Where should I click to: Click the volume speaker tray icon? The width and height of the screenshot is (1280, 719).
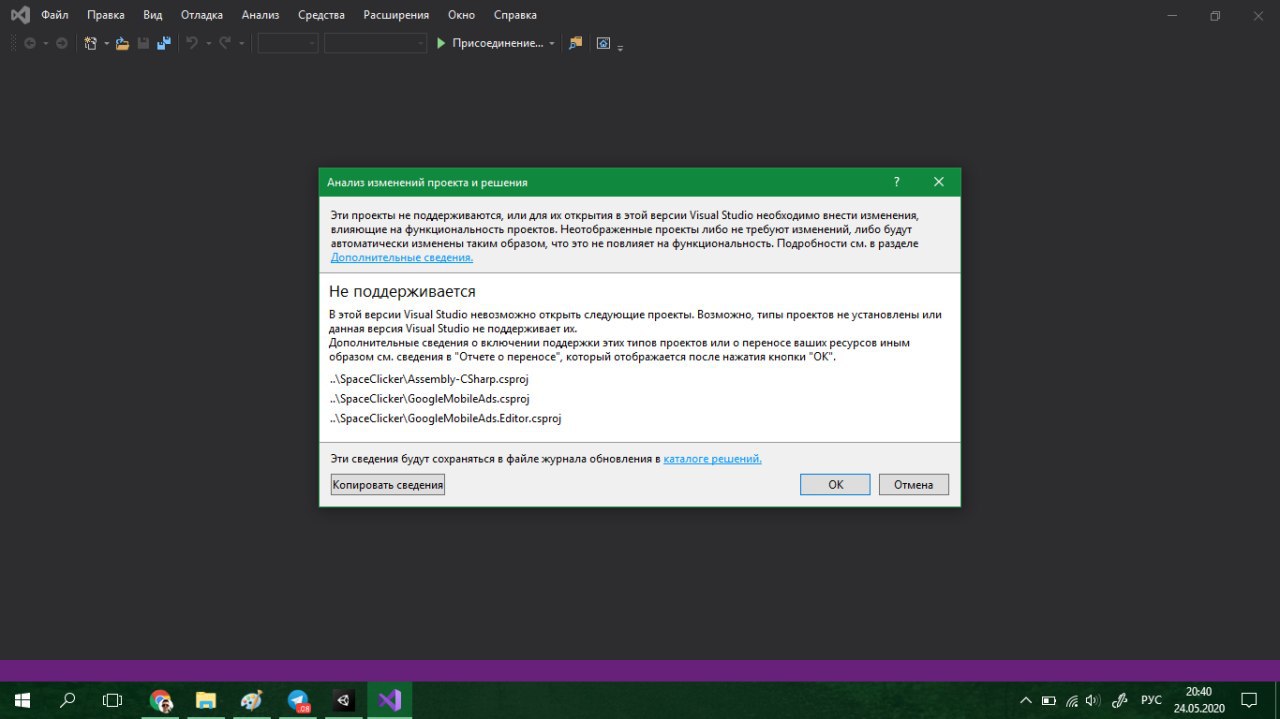coord(1093,700)
